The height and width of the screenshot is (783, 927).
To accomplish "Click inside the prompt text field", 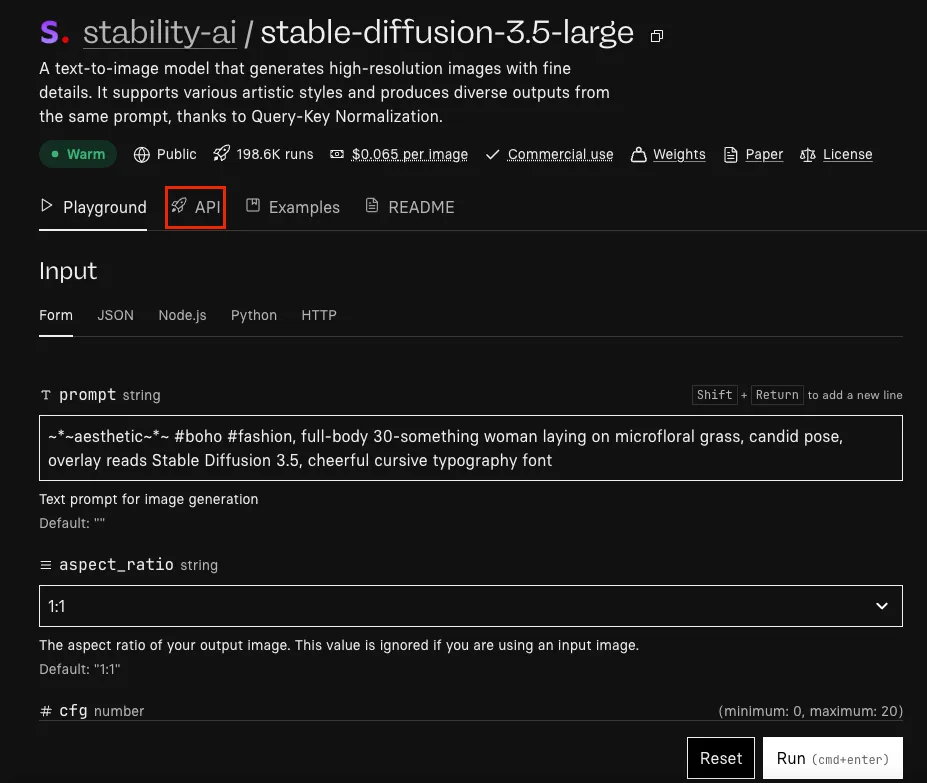I will click(470, 447).
